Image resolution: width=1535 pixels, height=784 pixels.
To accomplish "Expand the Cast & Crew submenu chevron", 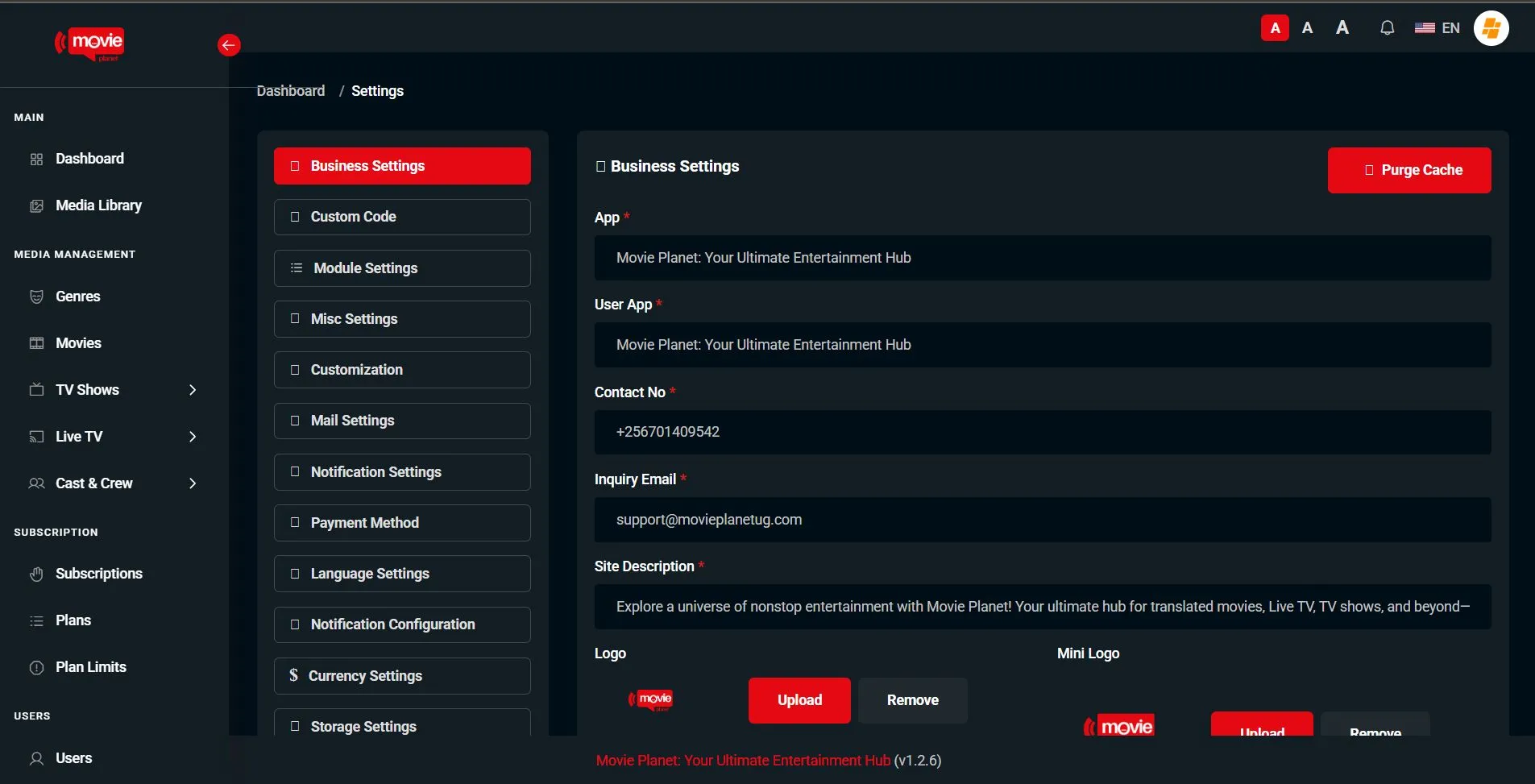I will tap(192, 483).
